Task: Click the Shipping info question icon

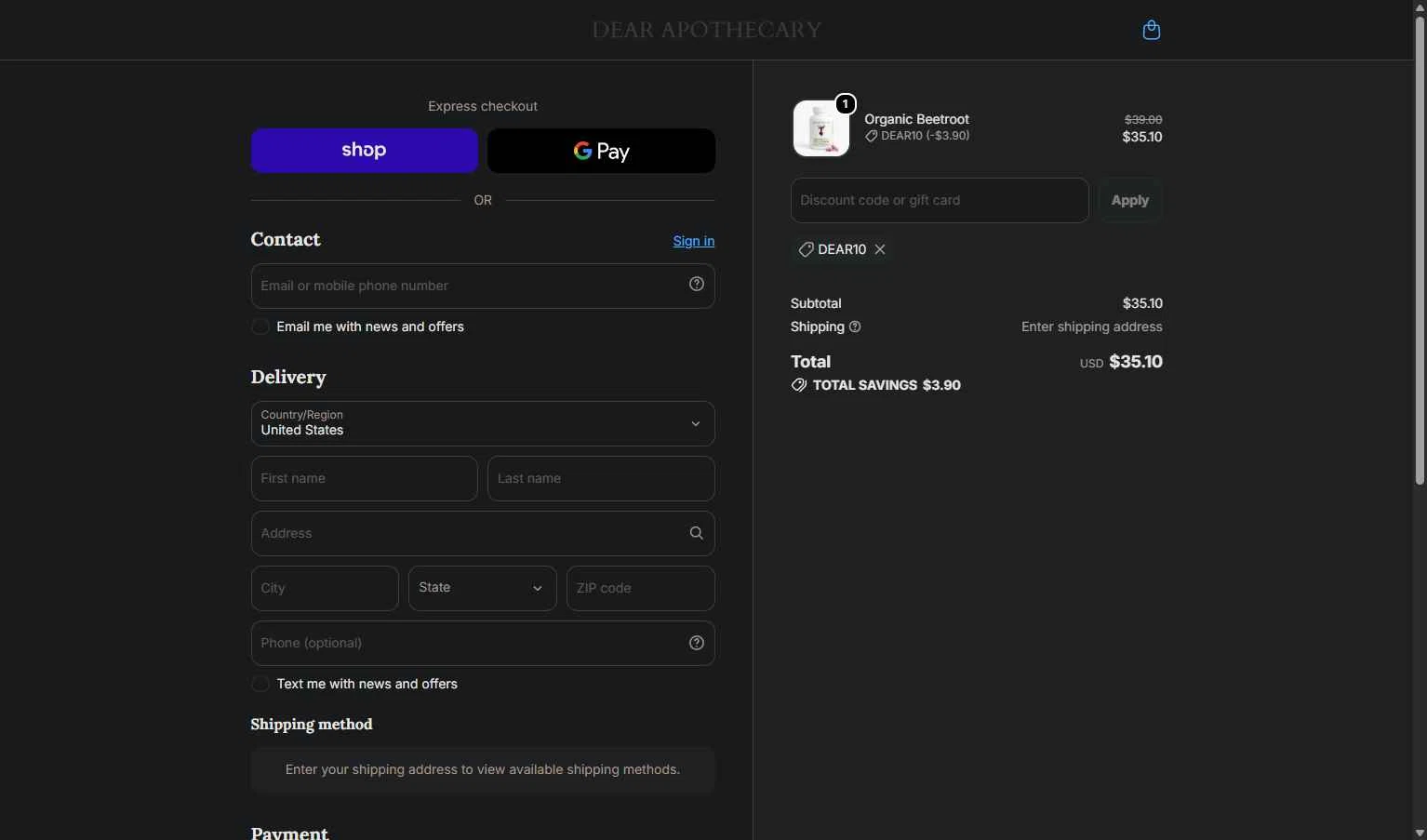Action: coord(855,327)
